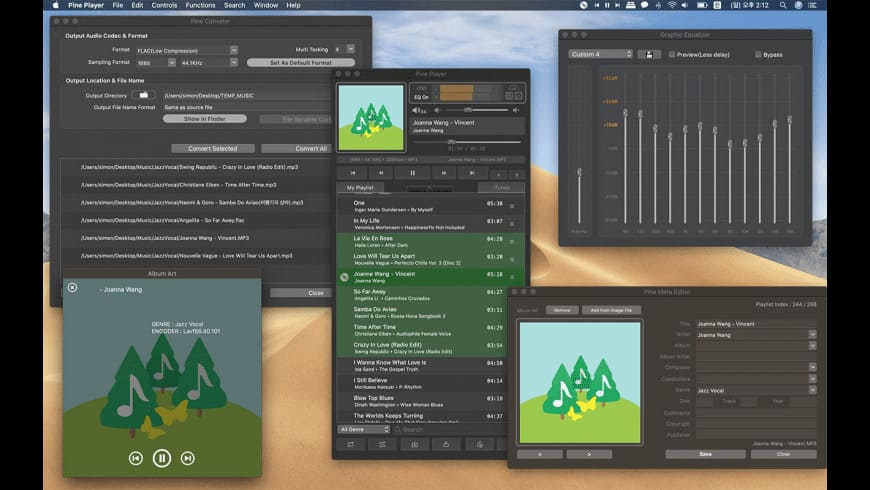The height and width of the screenshot is (490, 870).
Task: Skip to next track in Pine Player
Action: 472,173
